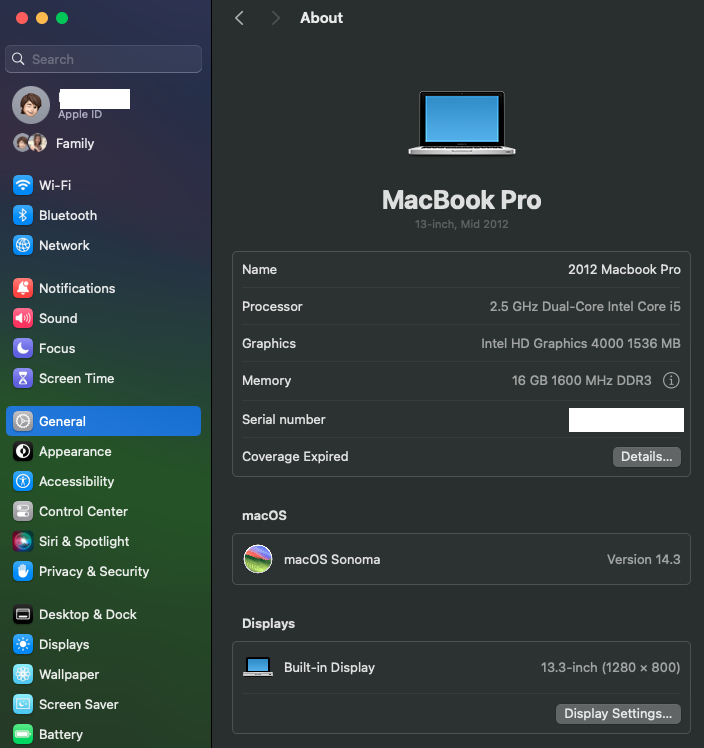Click the macOS Sonoma label

(332, 559)
